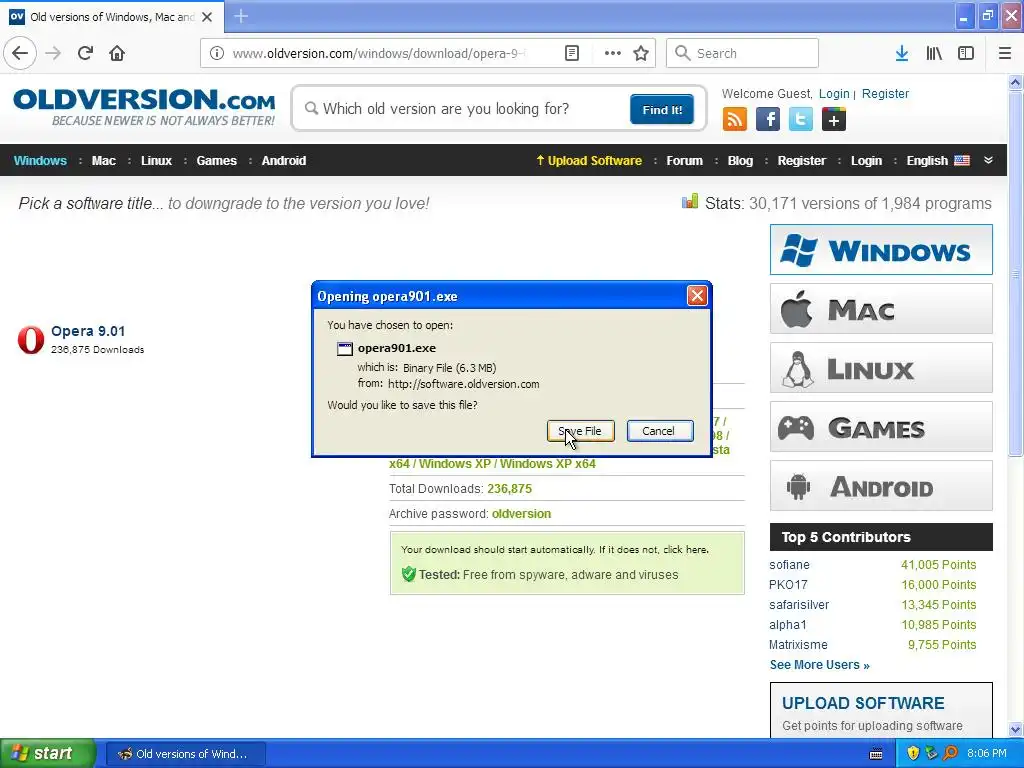Go back using the browser back arrow
This screenshot has width=1024, height=768.
20,53
